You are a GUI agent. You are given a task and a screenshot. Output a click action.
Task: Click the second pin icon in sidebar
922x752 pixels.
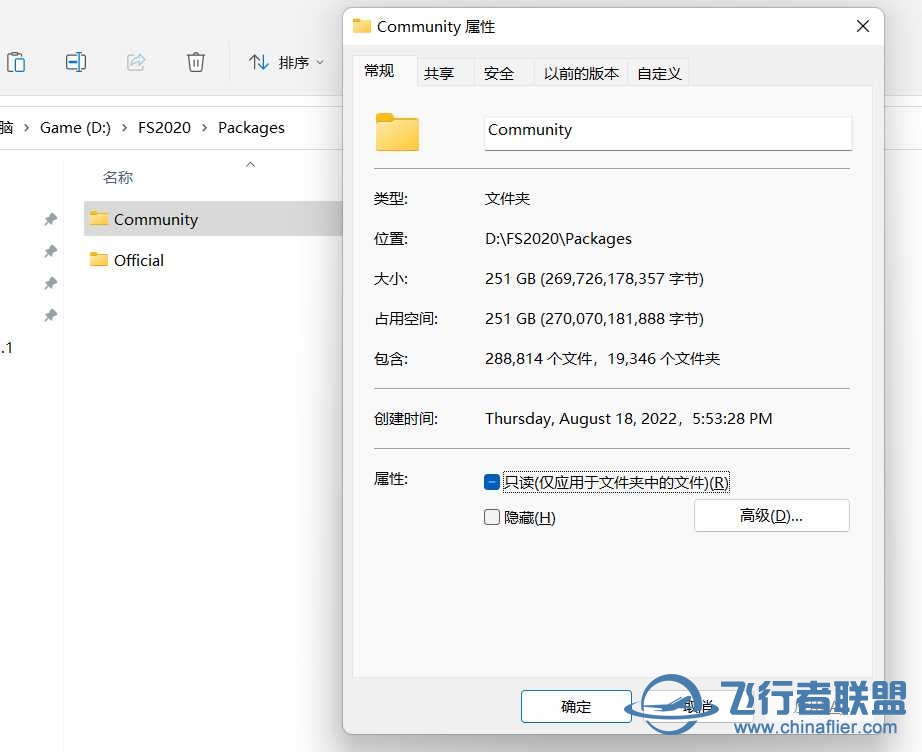coord(51,251)
